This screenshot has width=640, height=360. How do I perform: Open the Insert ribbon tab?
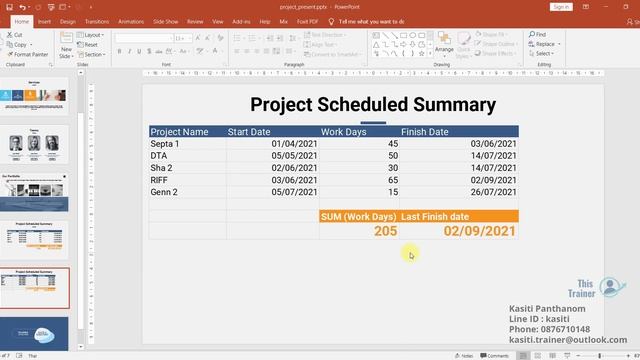tap(44, 22)
